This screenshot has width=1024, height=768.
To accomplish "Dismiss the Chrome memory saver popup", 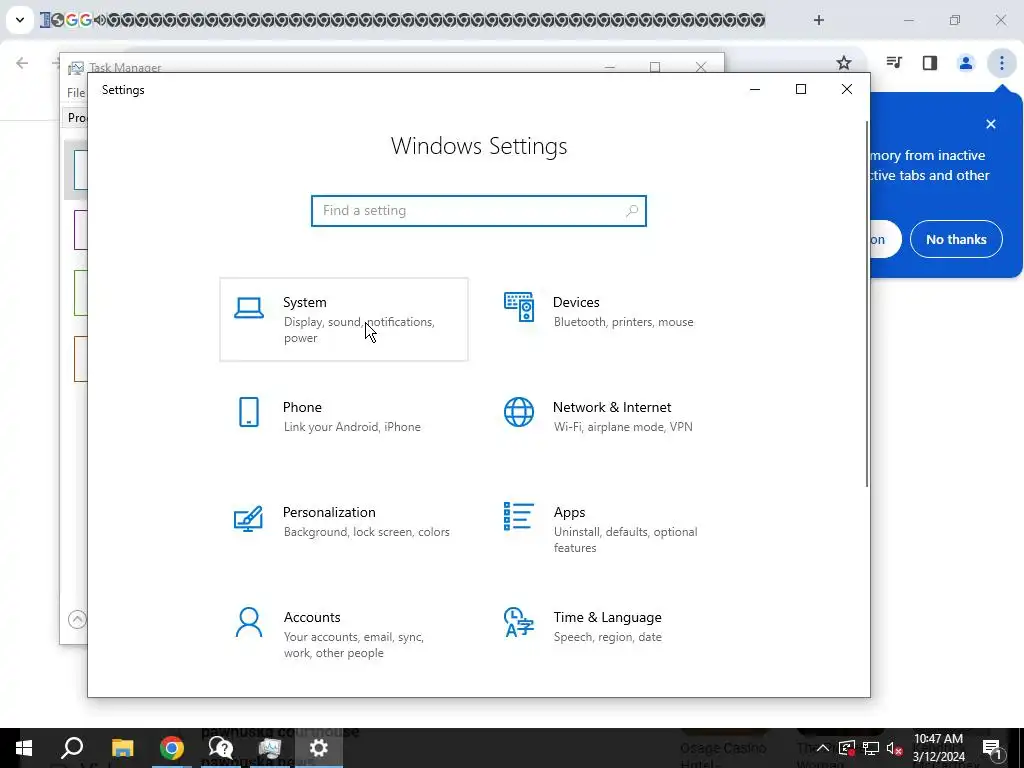I will point(991,124).
